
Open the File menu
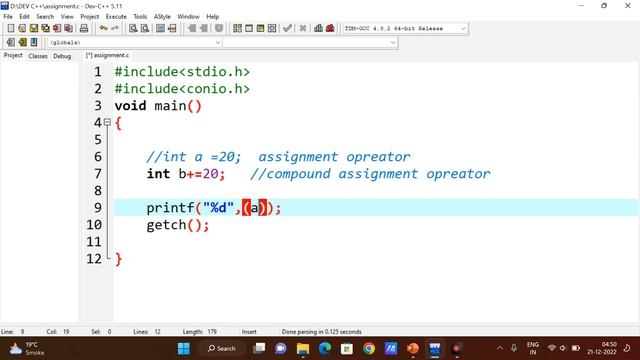[8, 16]
